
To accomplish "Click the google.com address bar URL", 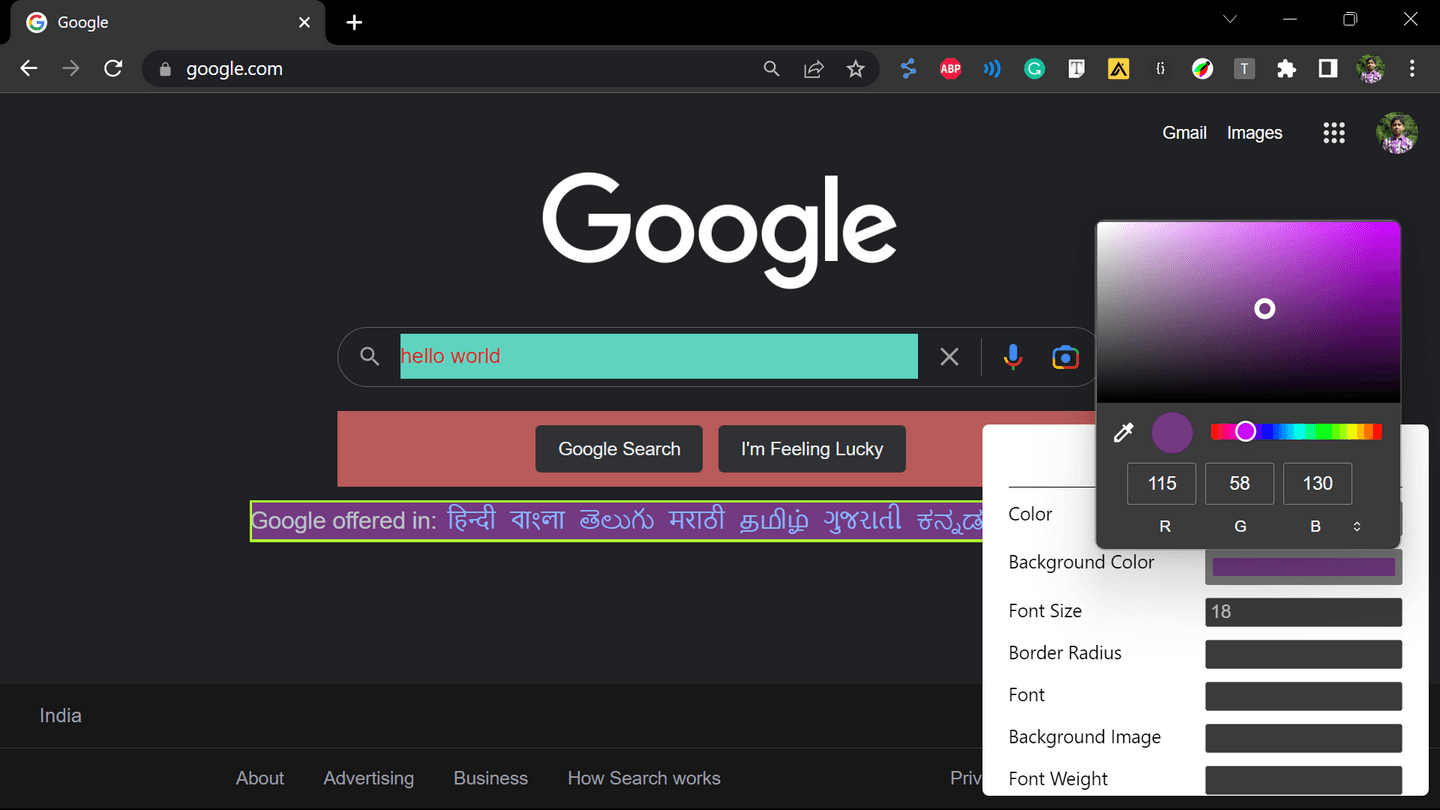I will tap(235, 69).
